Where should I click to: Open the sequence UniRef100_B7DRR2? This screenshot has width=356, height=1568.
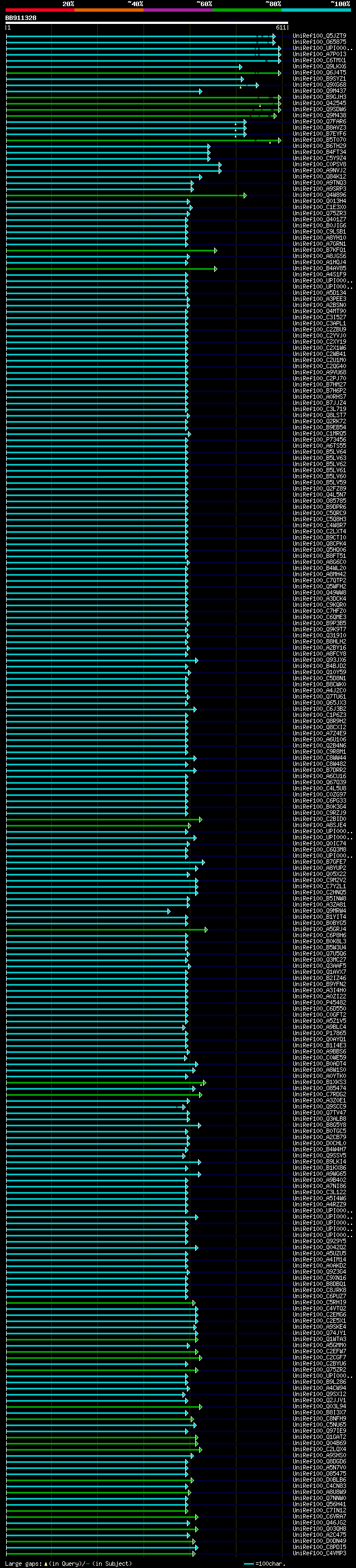319,770
